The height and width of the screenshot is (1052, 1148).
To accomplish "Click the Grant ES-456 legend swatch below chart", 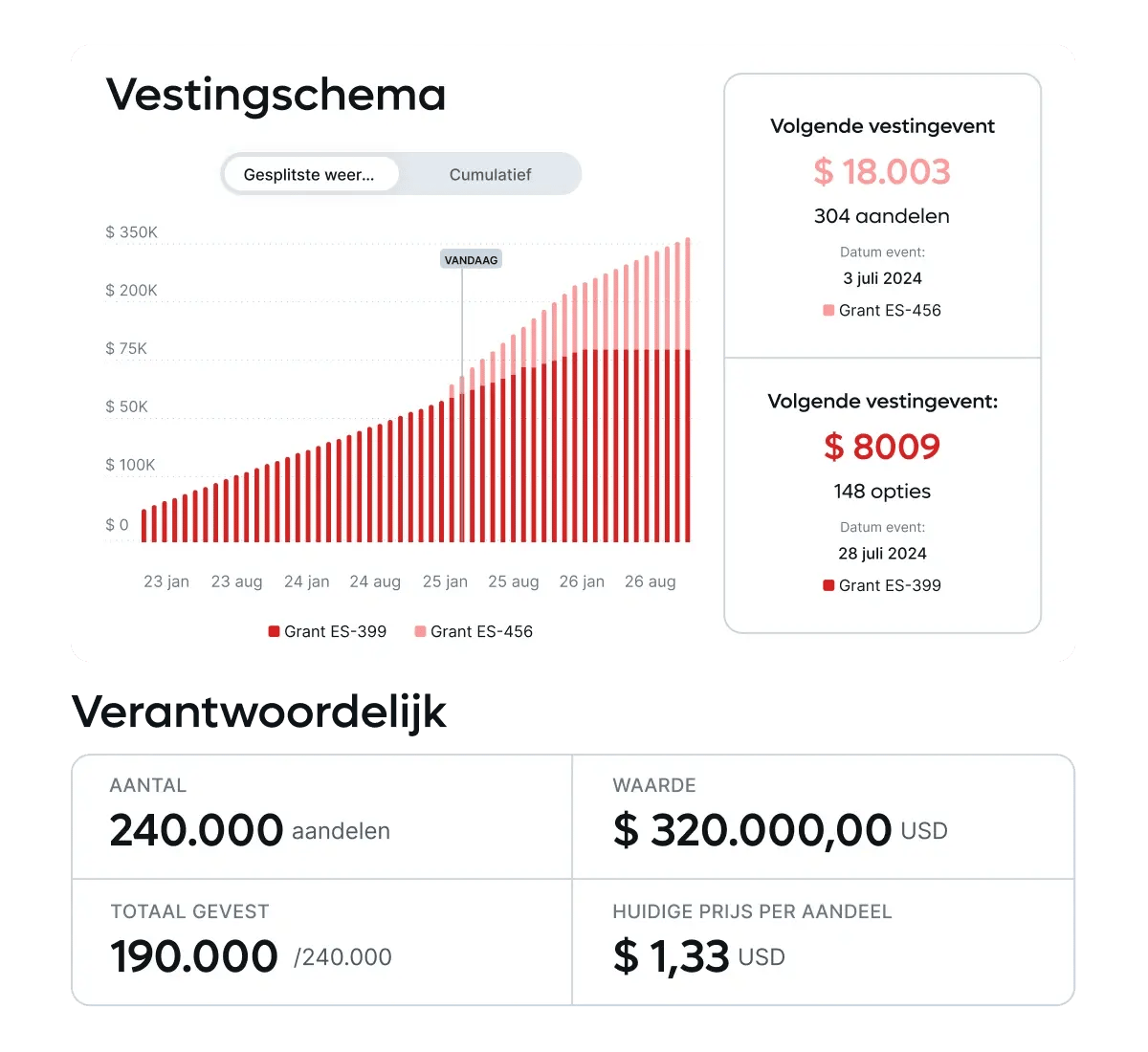I will click(420, 631).
